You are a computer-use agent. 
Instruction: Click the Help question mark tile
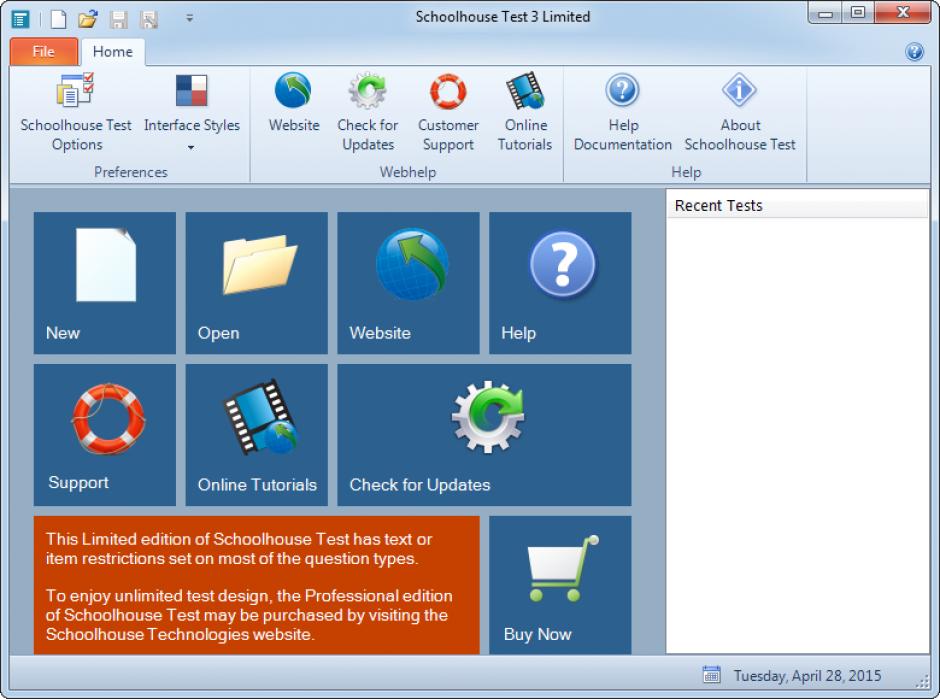click(x=560, y=283)
